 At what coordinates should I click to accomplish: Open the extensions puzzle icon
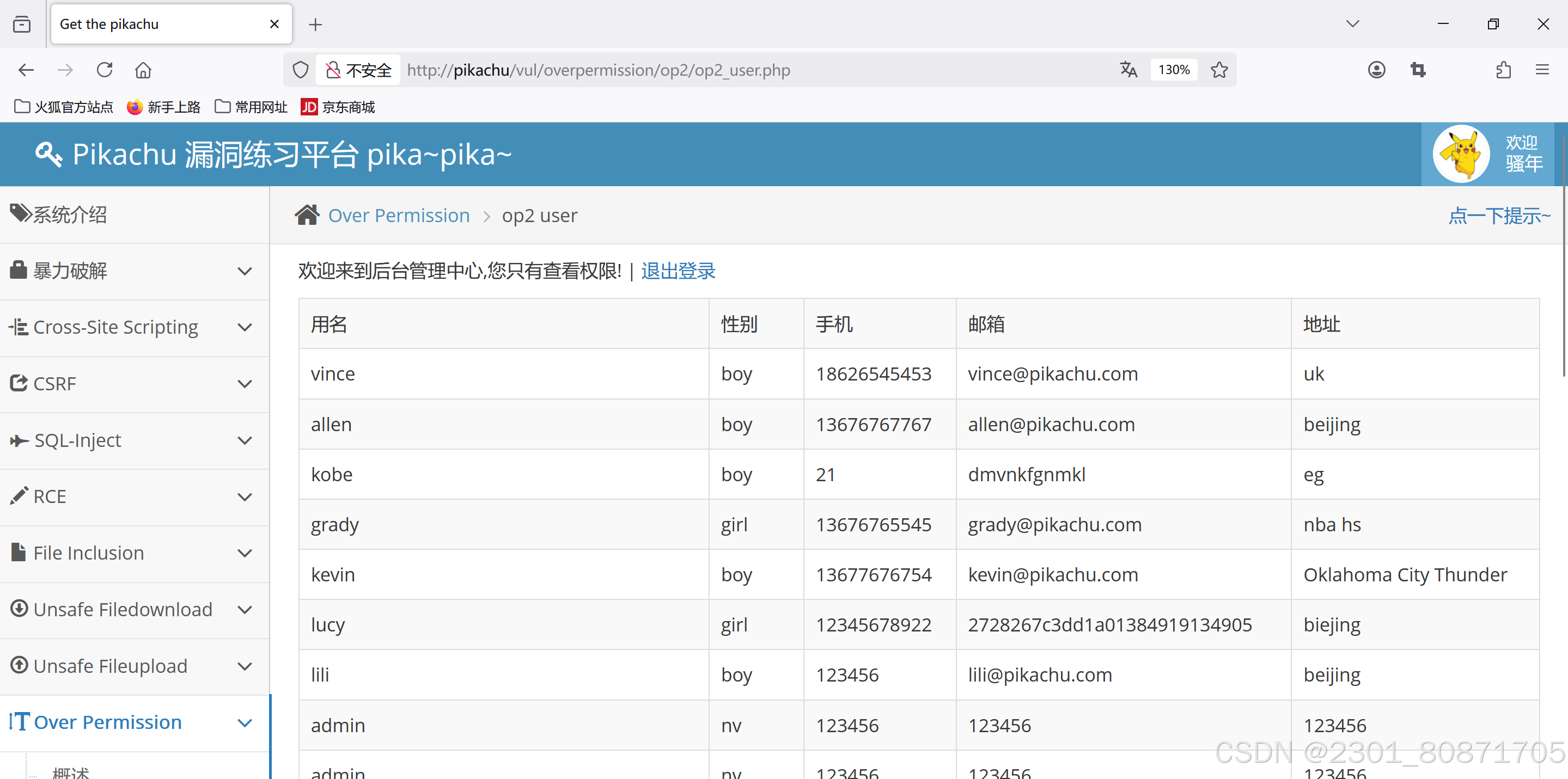coord(1503,70)
